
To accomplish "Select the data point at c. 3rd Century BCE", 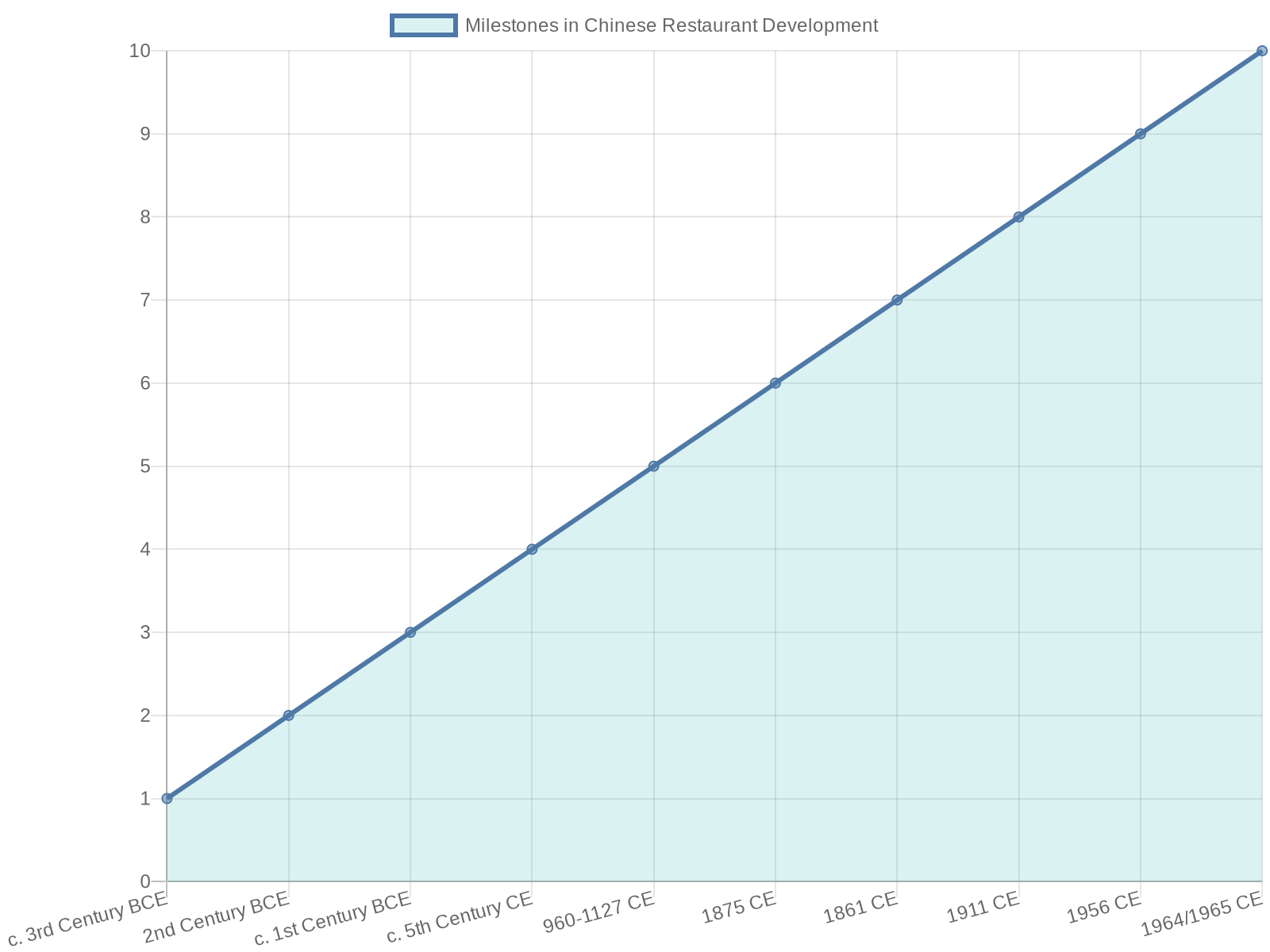I will 167,798.
